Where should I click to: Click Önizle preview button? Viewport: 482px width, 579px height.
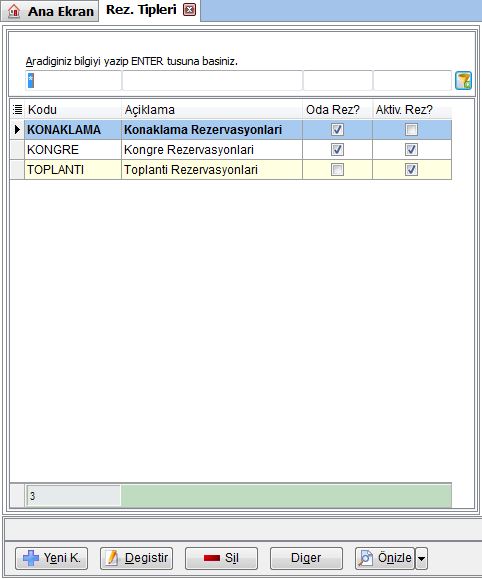pos(384,558)
